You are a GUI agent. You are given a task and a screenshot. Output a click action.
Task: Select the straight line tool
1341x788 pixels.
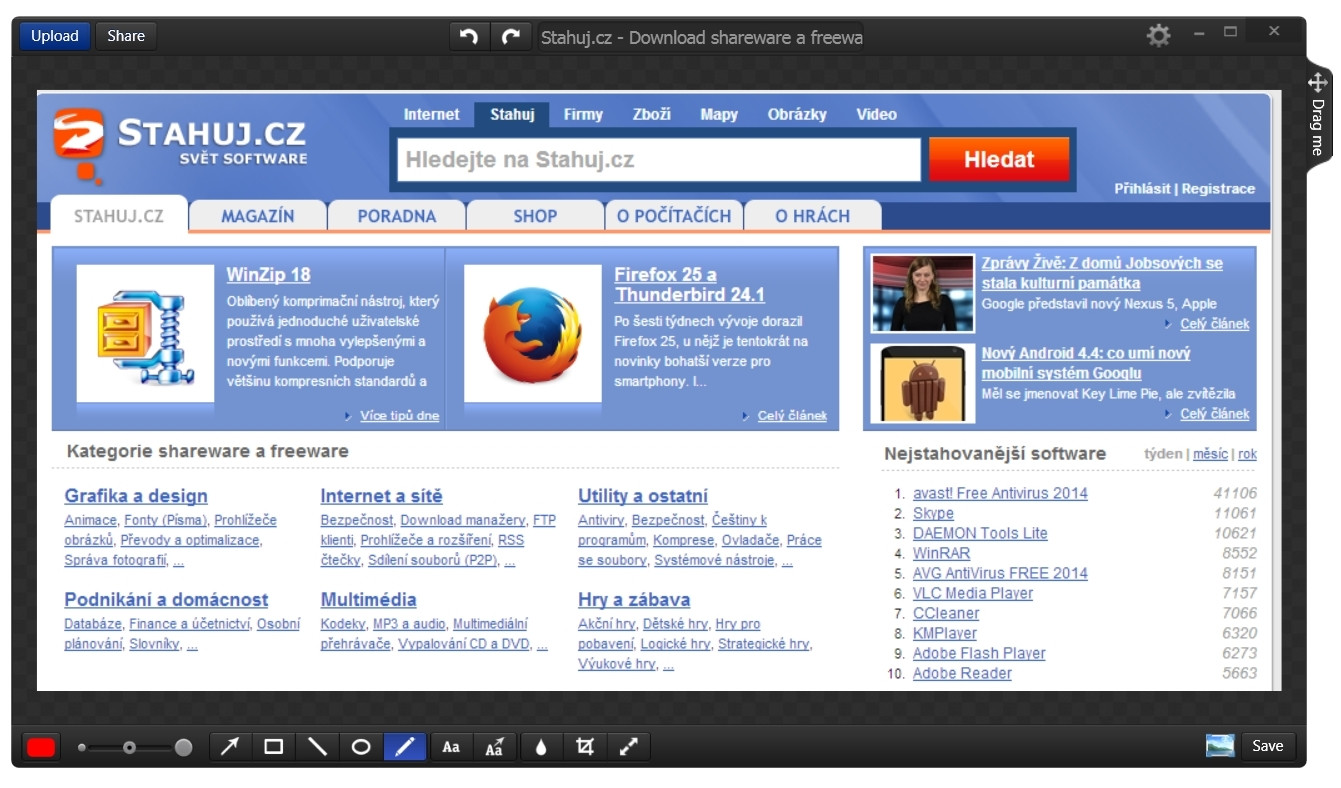click(x=317, y=746)
